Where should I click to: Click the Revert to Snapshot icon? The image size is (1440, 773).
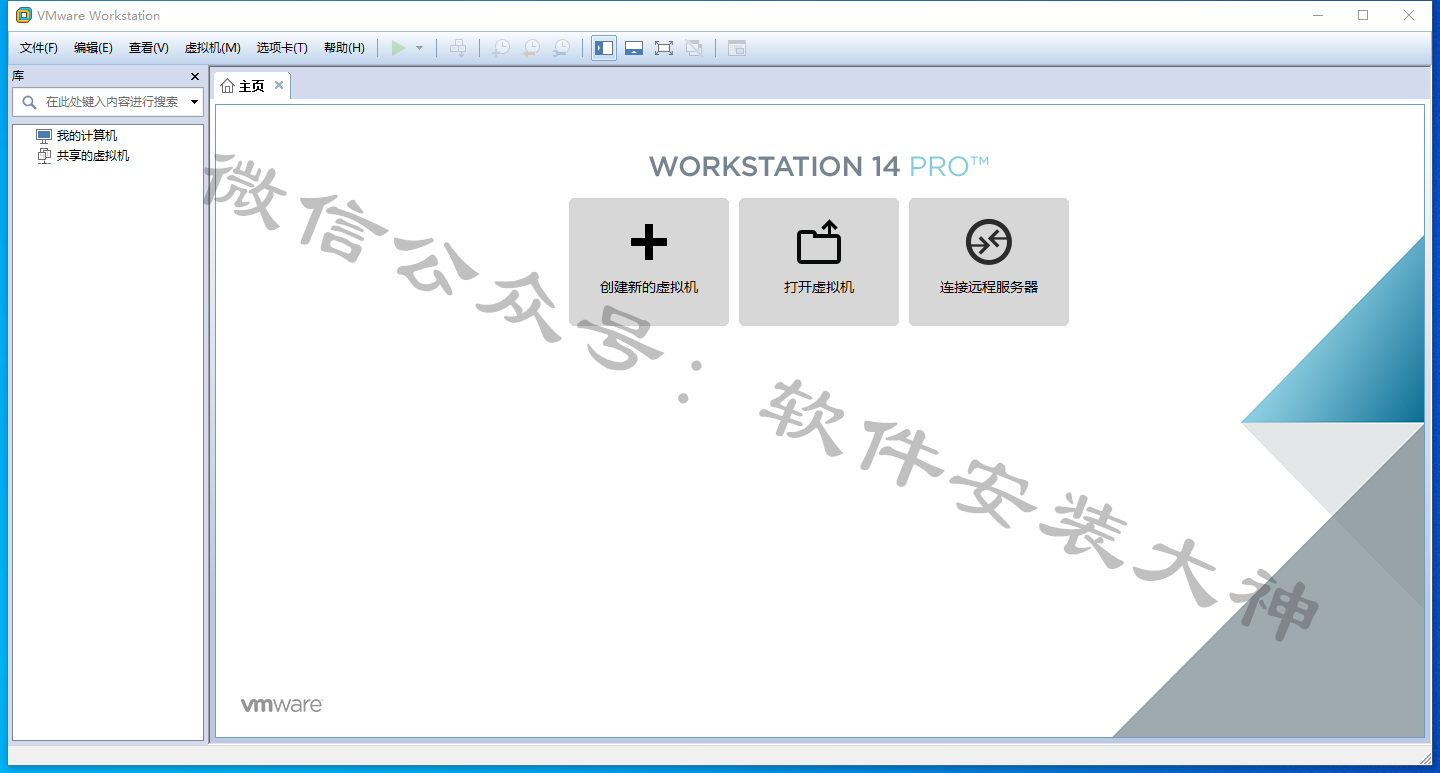pos(532,48)
